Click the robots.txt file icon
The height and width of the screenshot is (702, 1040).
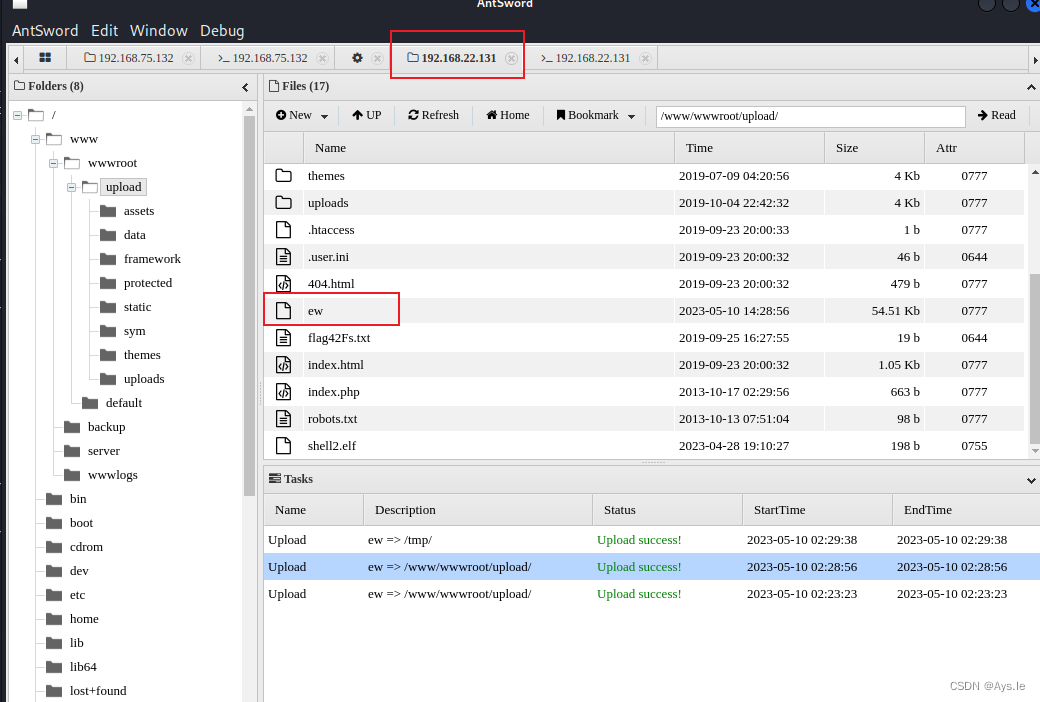pos(283,419)
